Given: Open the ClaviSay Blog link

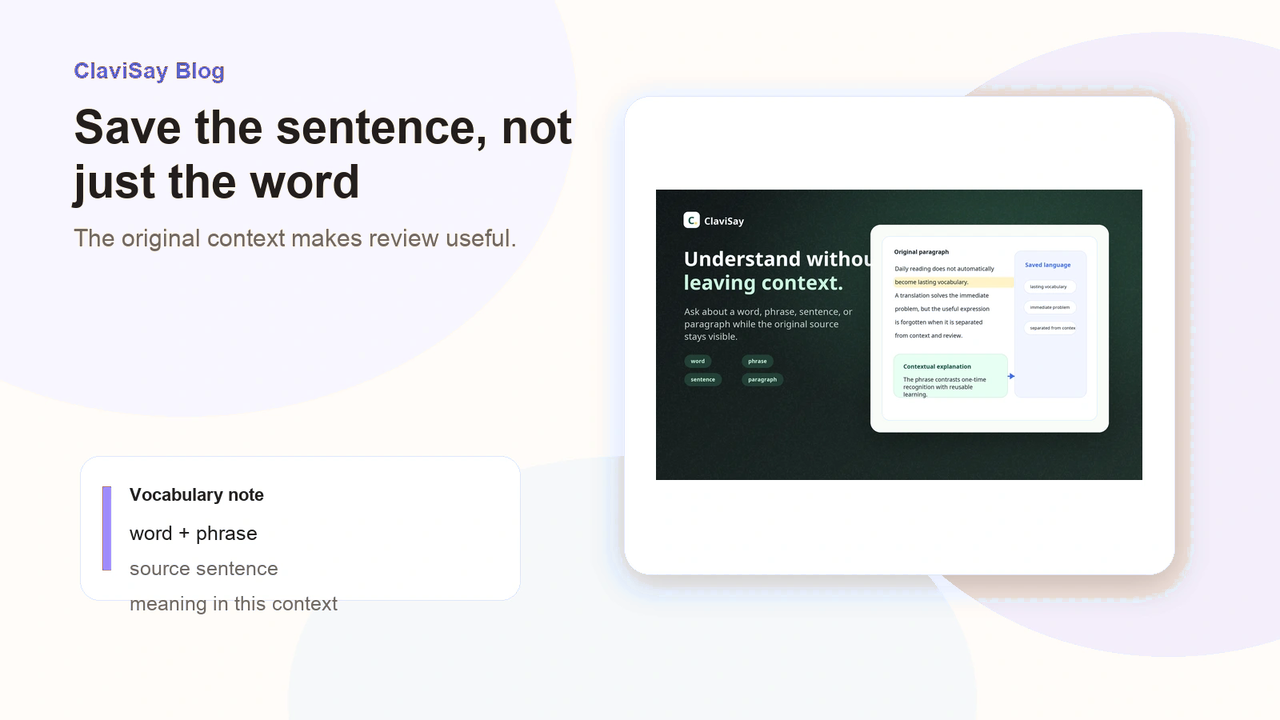Looking at the screenshot, I should tap(149, 71).
